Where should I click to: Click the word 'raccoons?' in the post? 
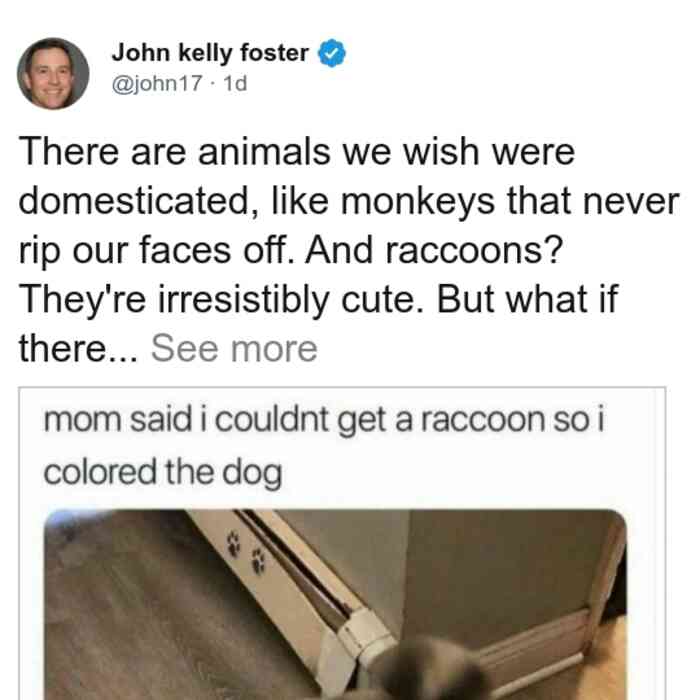pos(473,250)
